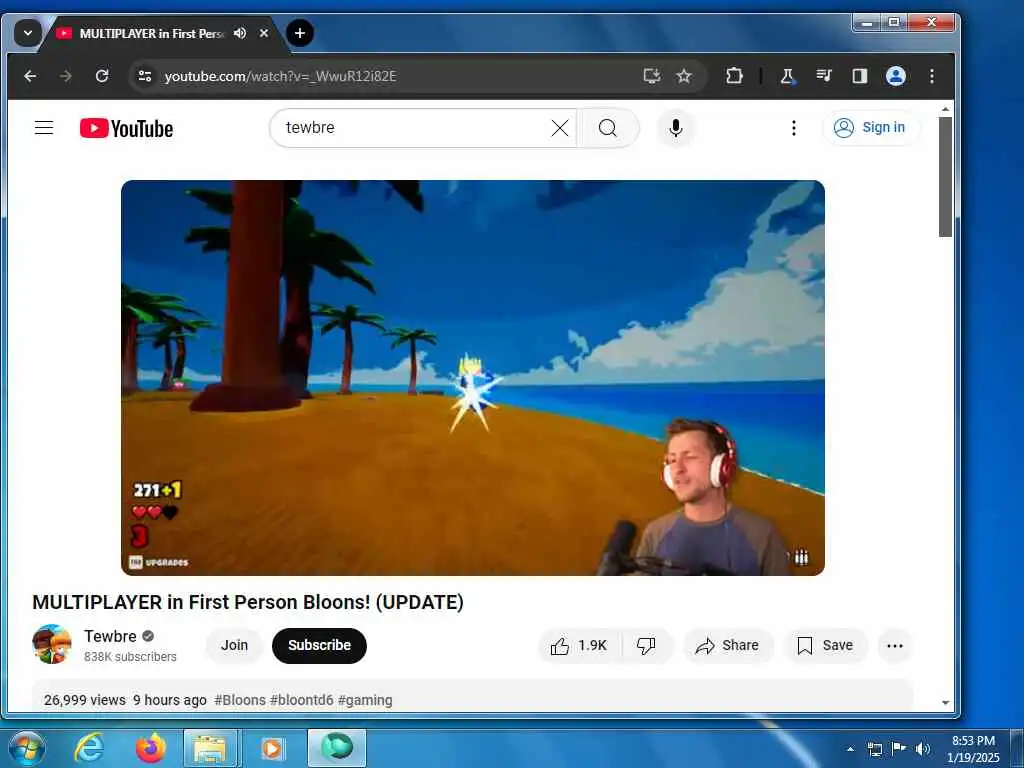Click the #Bloons hashtag

pyautogui.click(x=240, y=700)
